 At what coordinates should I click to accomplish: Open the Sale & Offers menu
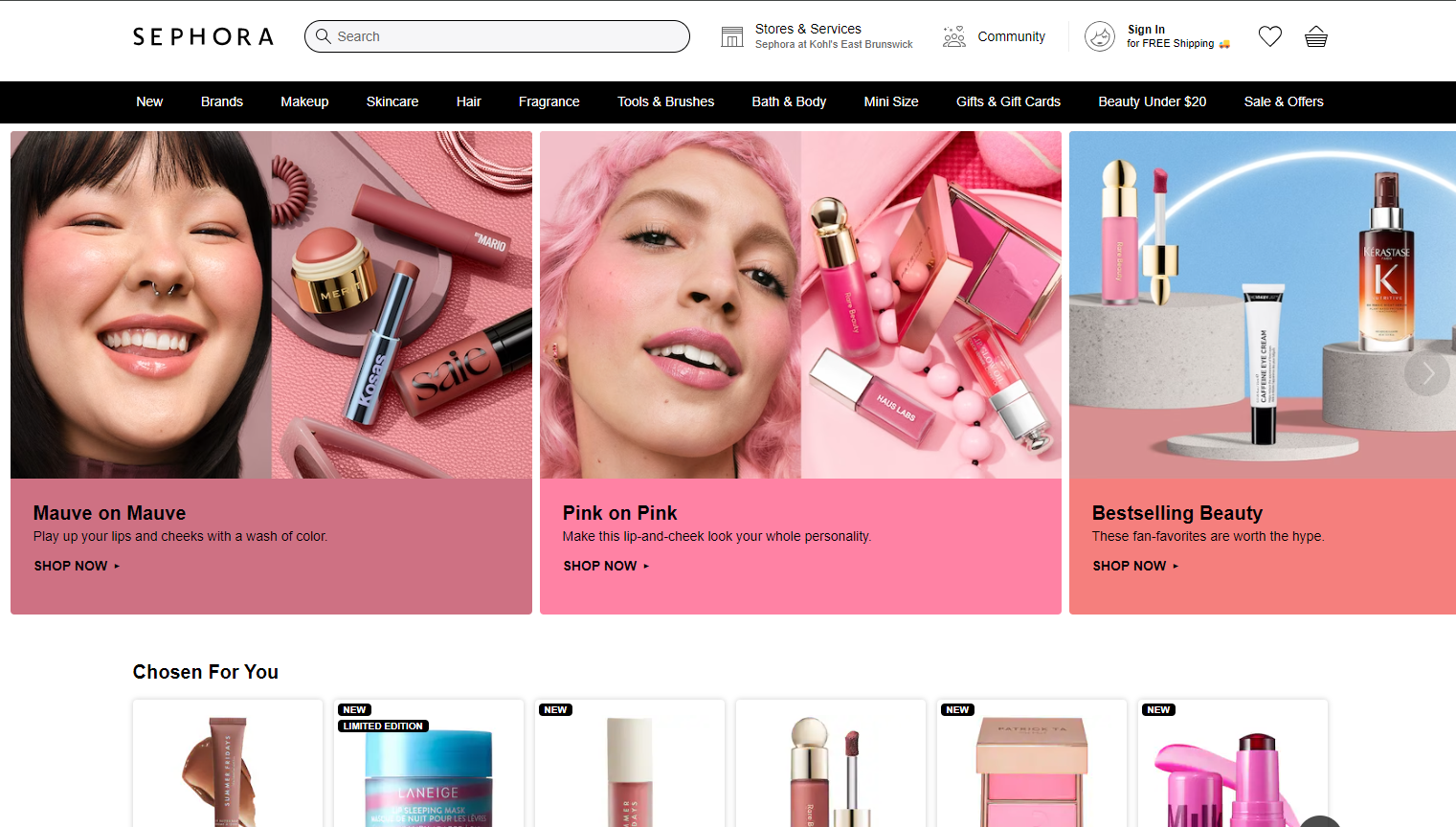tap(1284, 101)
